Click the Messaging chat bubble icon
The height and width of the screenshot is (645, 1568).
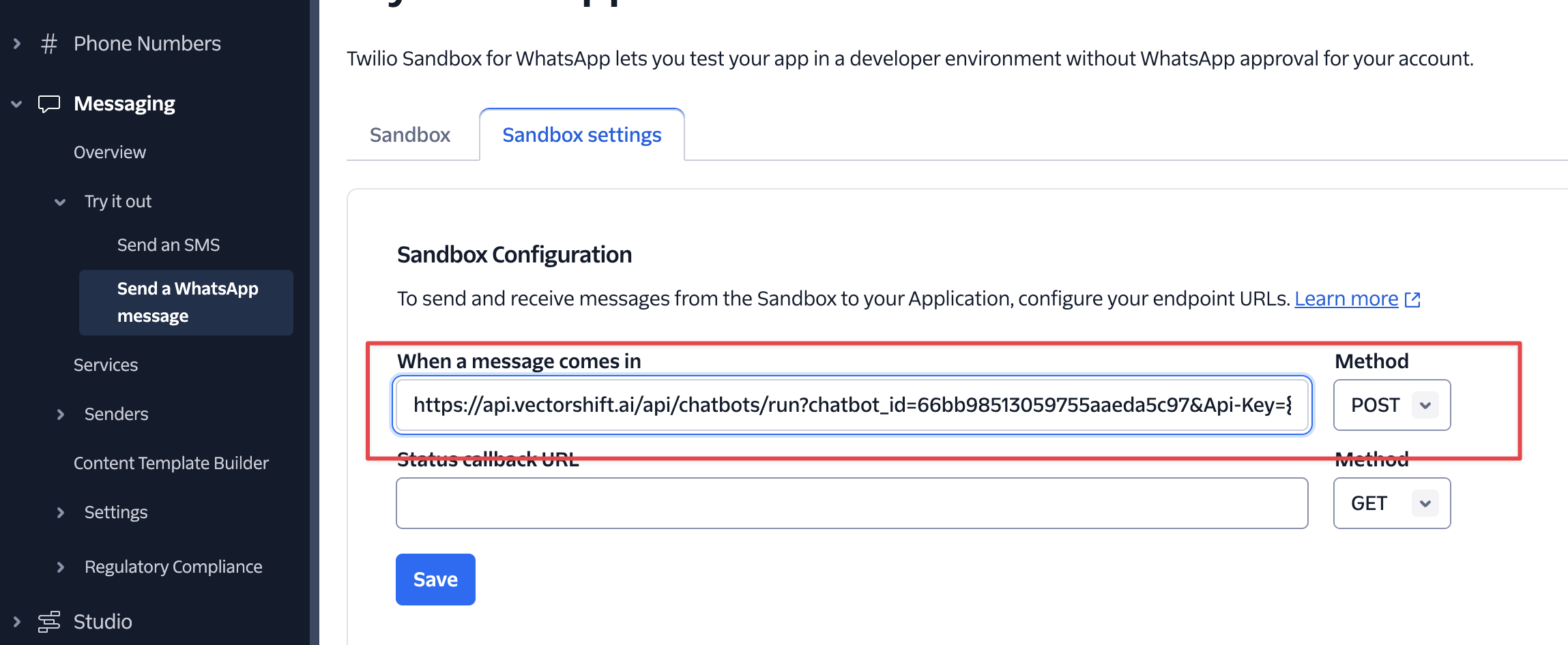click(x=48, y=103)
